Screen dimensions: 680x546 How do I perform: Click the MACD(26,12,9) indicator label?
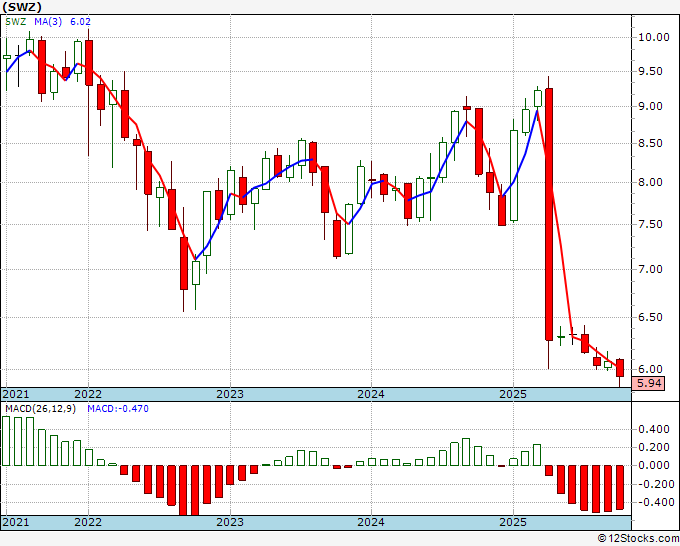pyautogui.click(x=40, y=409)
